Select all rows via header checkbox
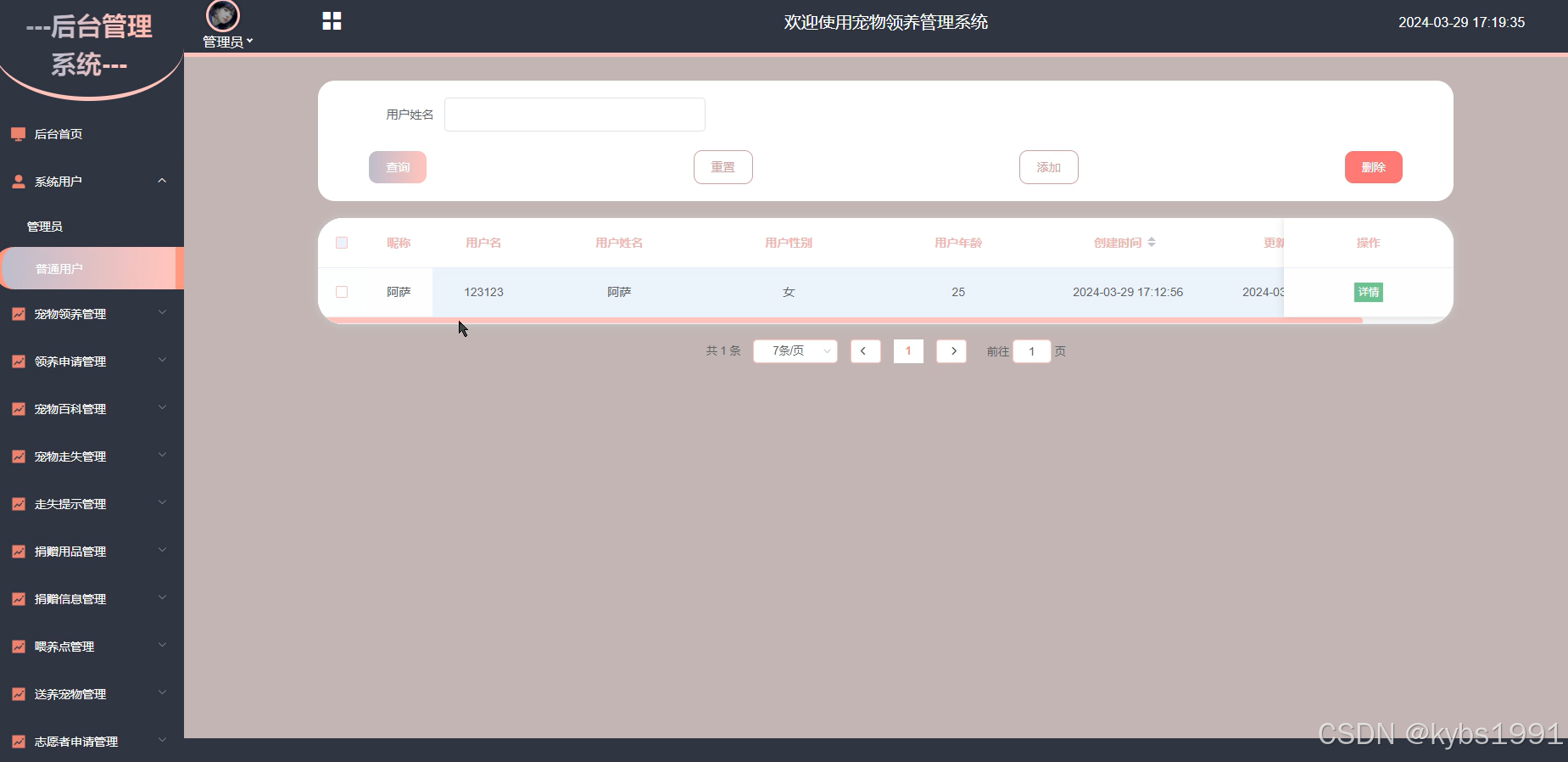This screenshot has width=1568, height=762. coord(342,243)
